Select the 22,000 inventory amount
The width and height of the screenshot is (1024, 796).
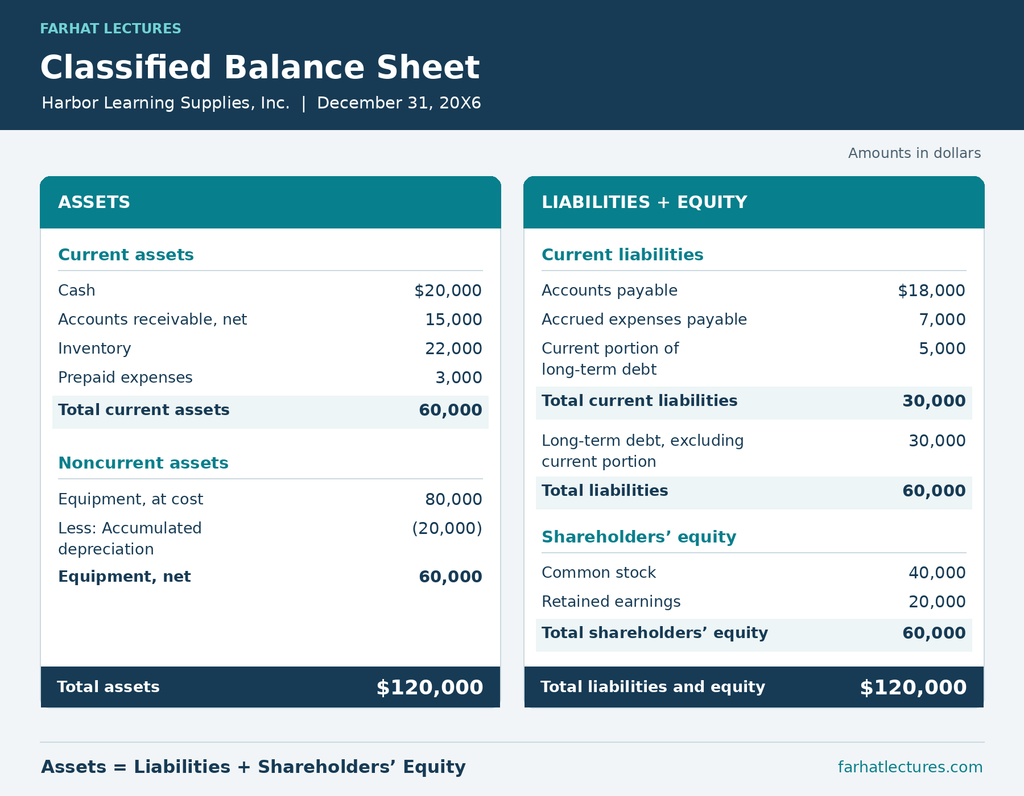click(x=453, y=349)
